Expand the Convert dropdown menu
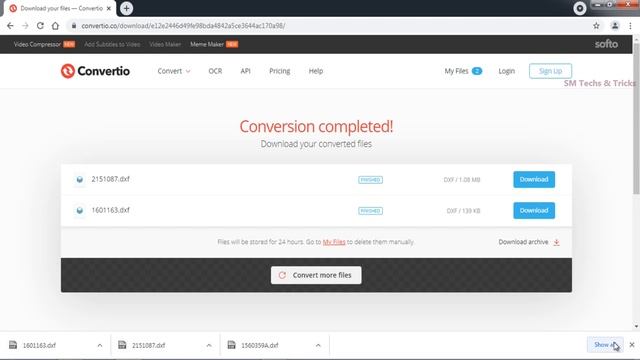This screenshot has height=360, width=640. pos(174,71)
